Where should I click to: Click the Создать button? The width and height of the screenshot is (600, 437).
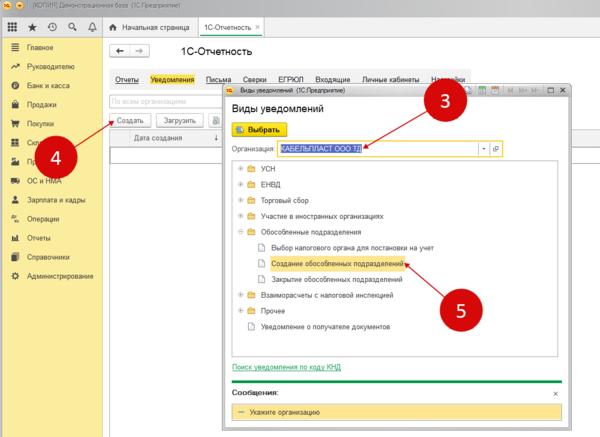coord(130,121)
